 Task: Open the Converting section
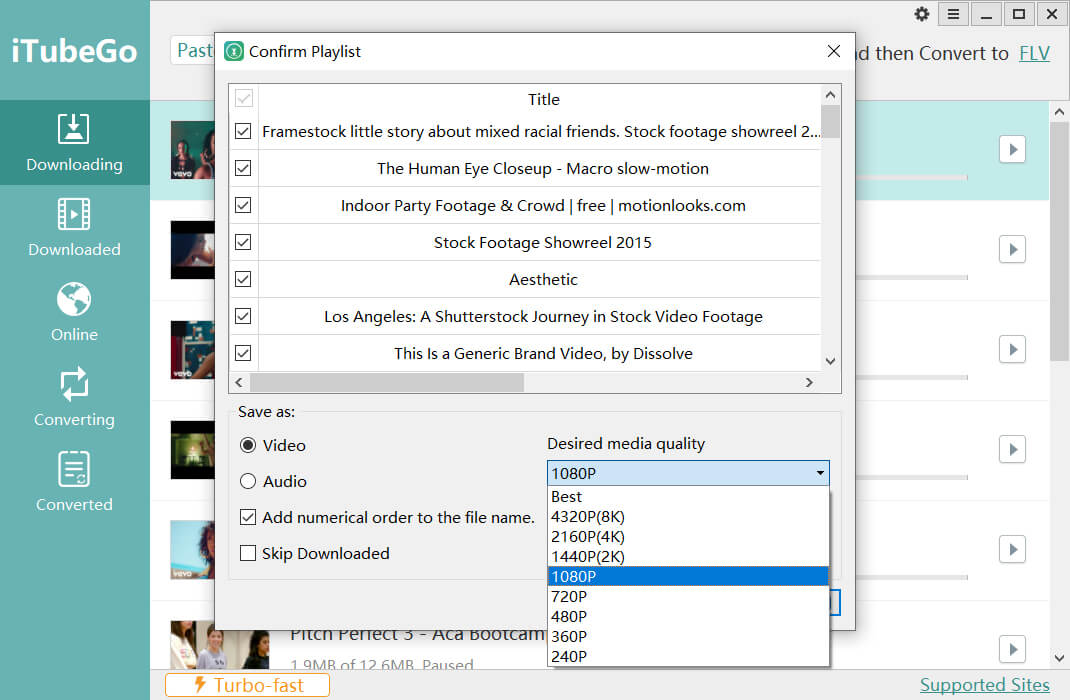tap(74, 397)
